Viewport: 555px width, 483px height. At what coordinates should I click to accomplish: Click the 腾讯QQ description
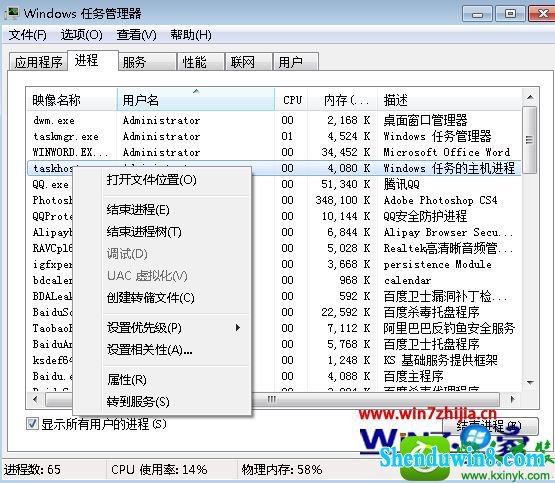(401, 184)
